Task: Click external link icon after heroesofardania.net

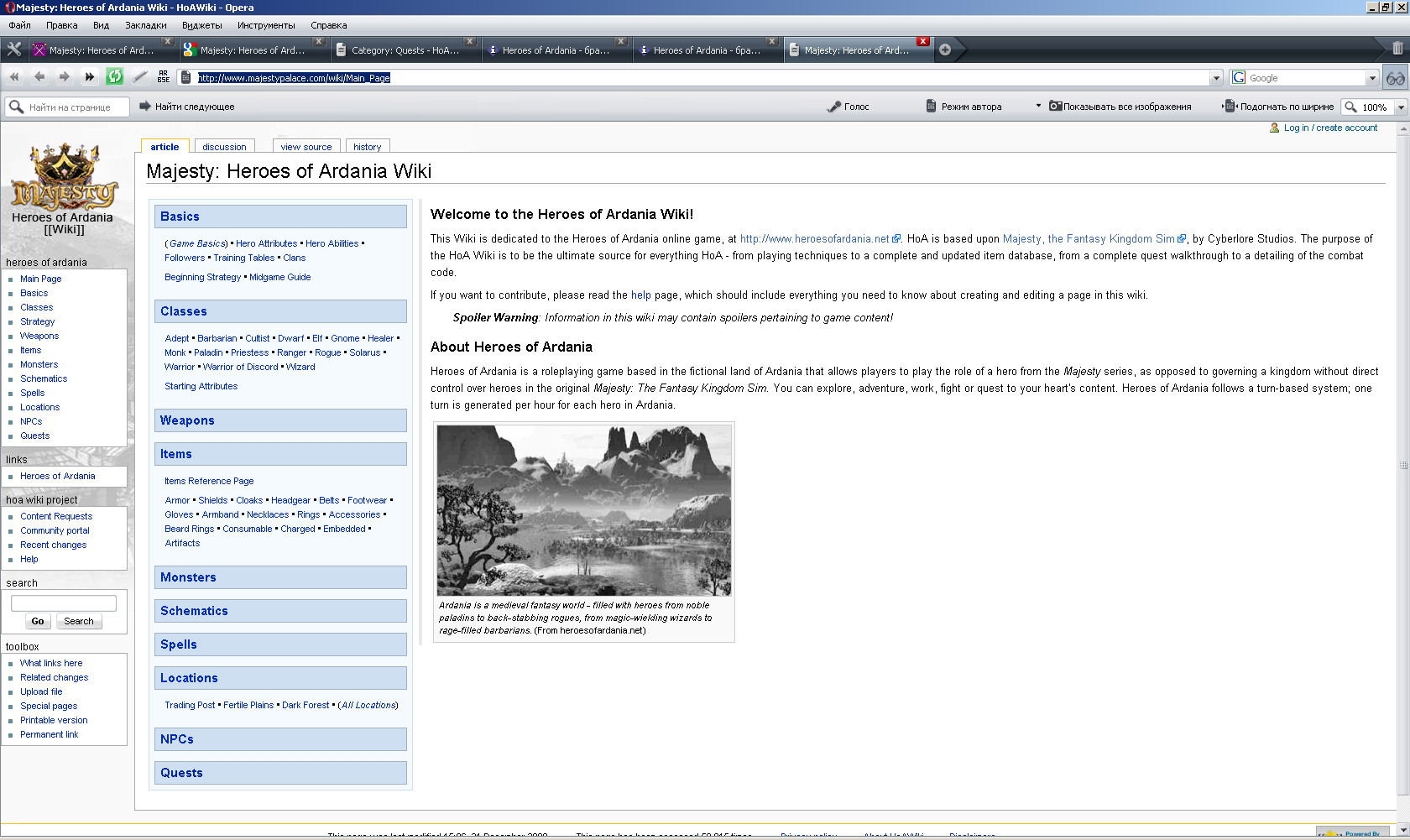Action: tap(896, 239)
